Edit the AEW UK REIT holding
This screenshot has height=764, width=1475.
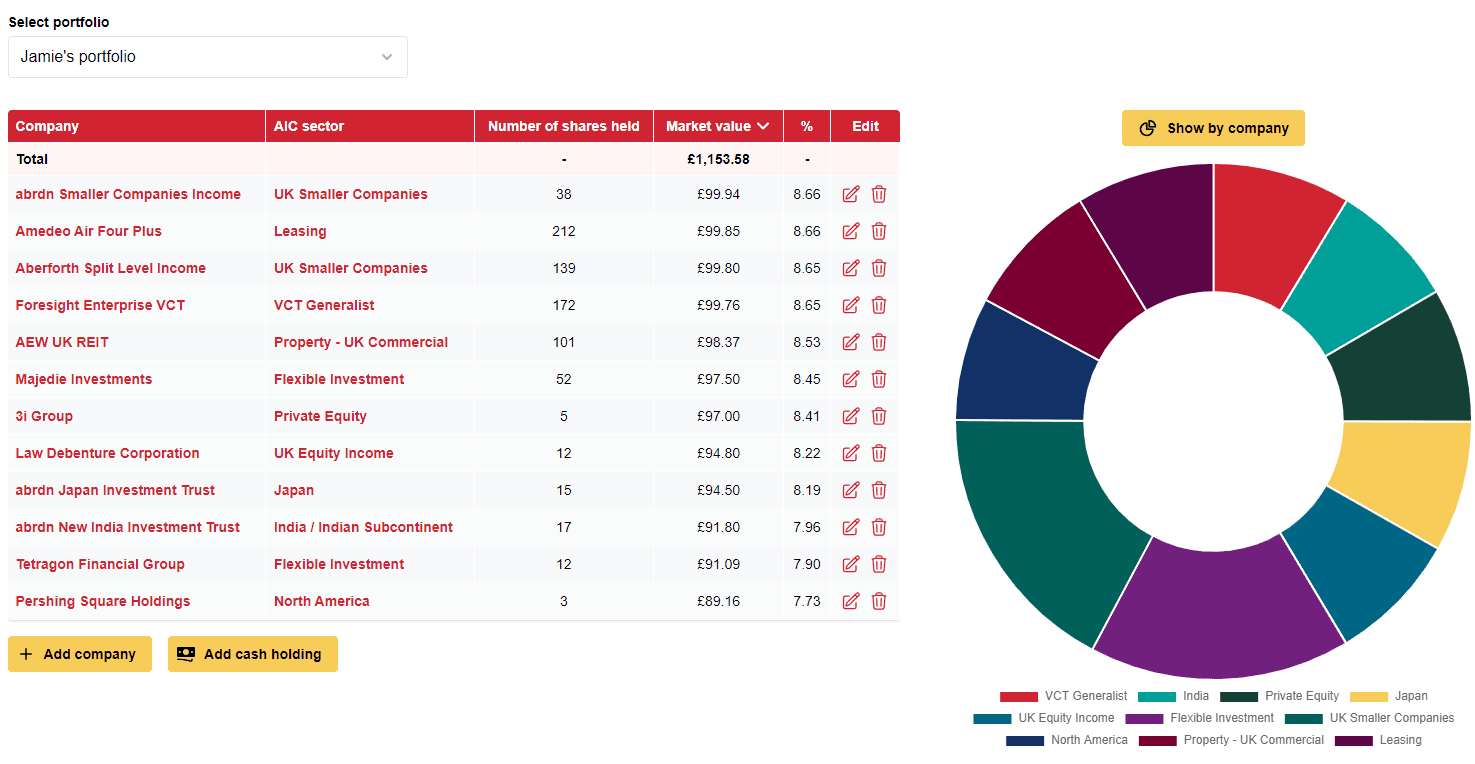pyautogui.click(x=851, y=342)
